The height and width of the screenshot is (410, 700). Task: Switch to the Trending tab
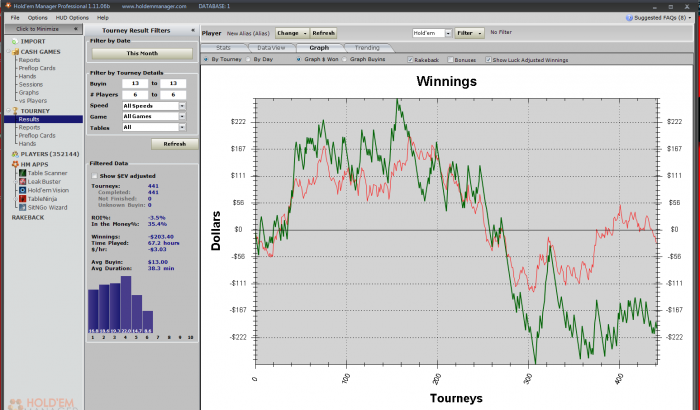(x=367, y=48)
